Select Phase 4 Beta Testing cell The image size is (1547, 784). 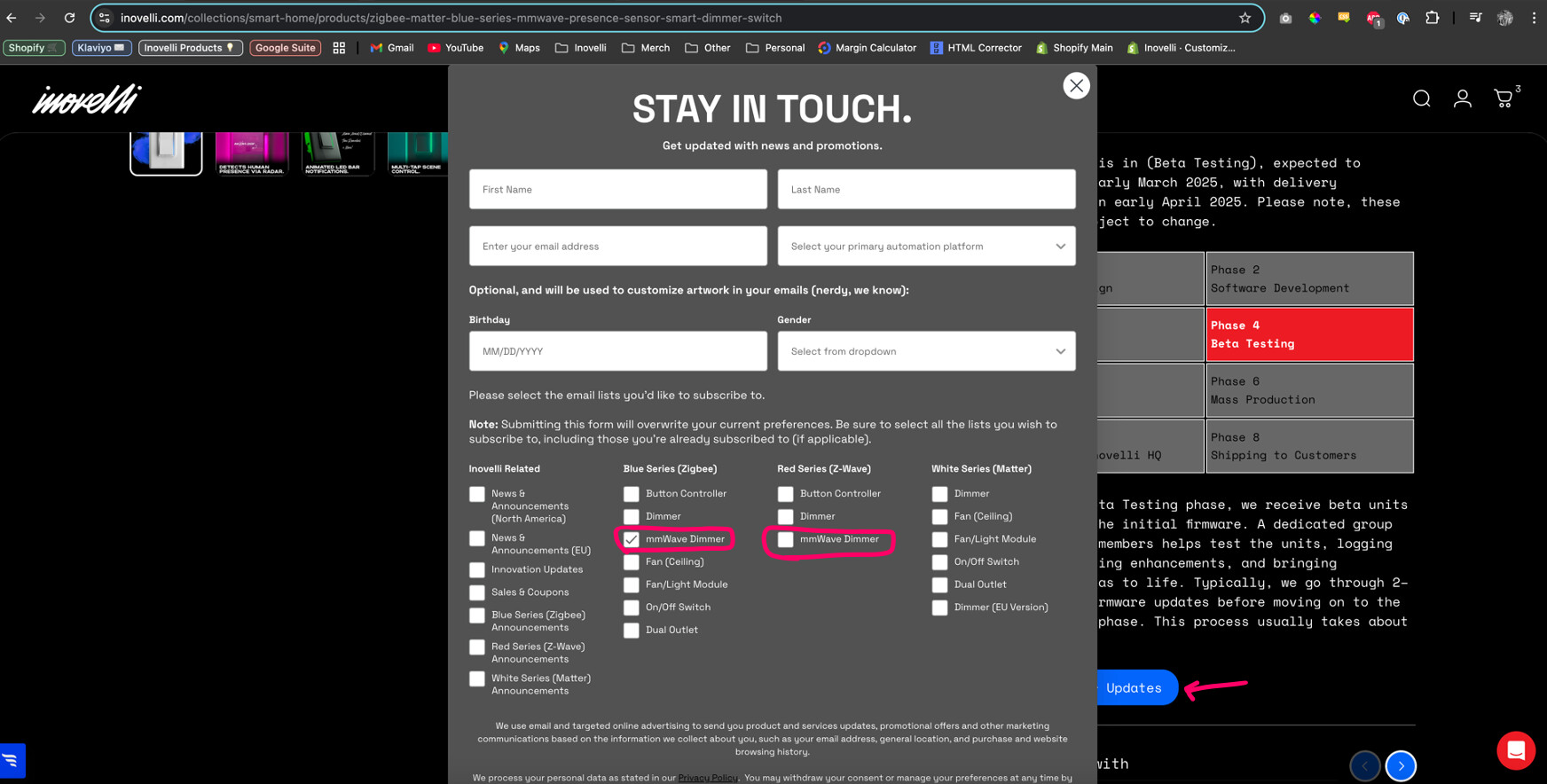(x=1309, y=334)
